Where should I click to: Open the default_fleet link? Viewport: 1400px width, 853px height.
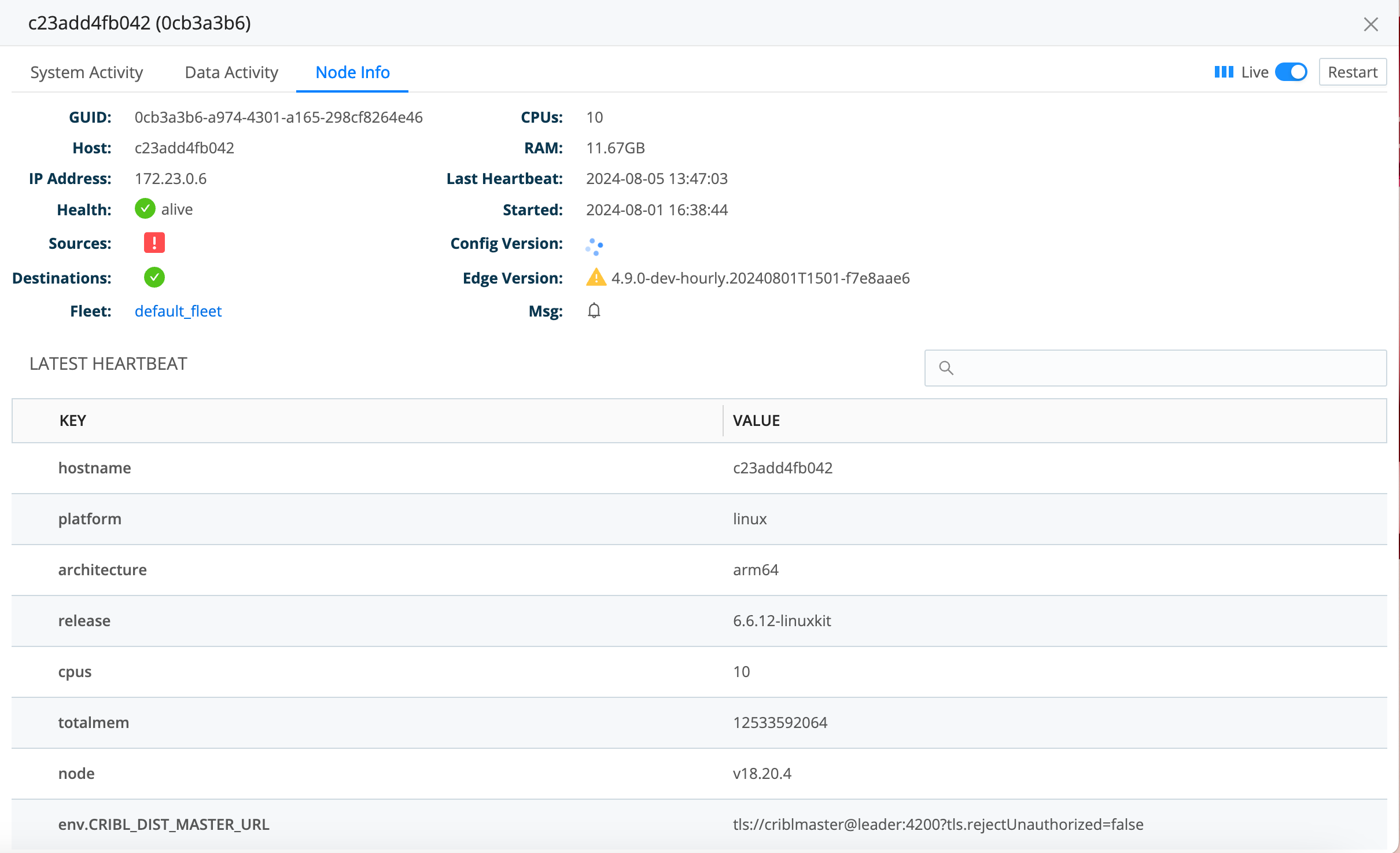(178, 311)
